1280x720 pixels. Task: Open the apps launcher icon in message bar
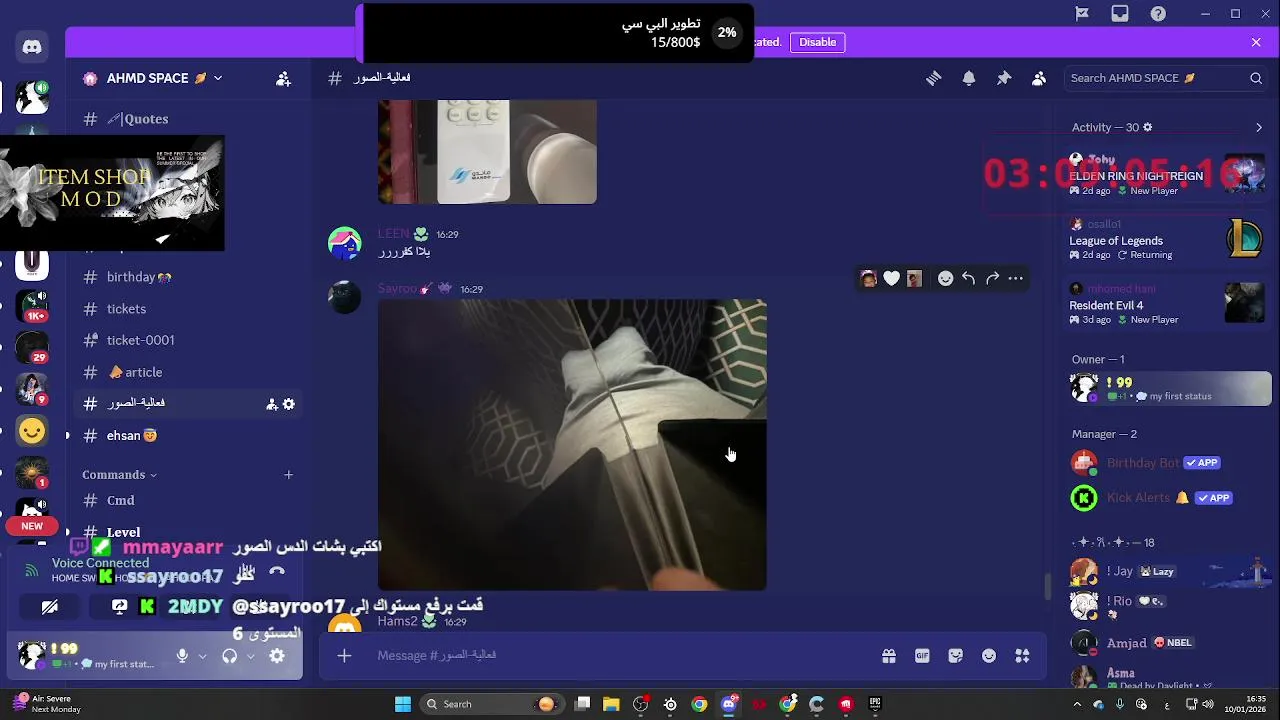tap(1022, 656)
